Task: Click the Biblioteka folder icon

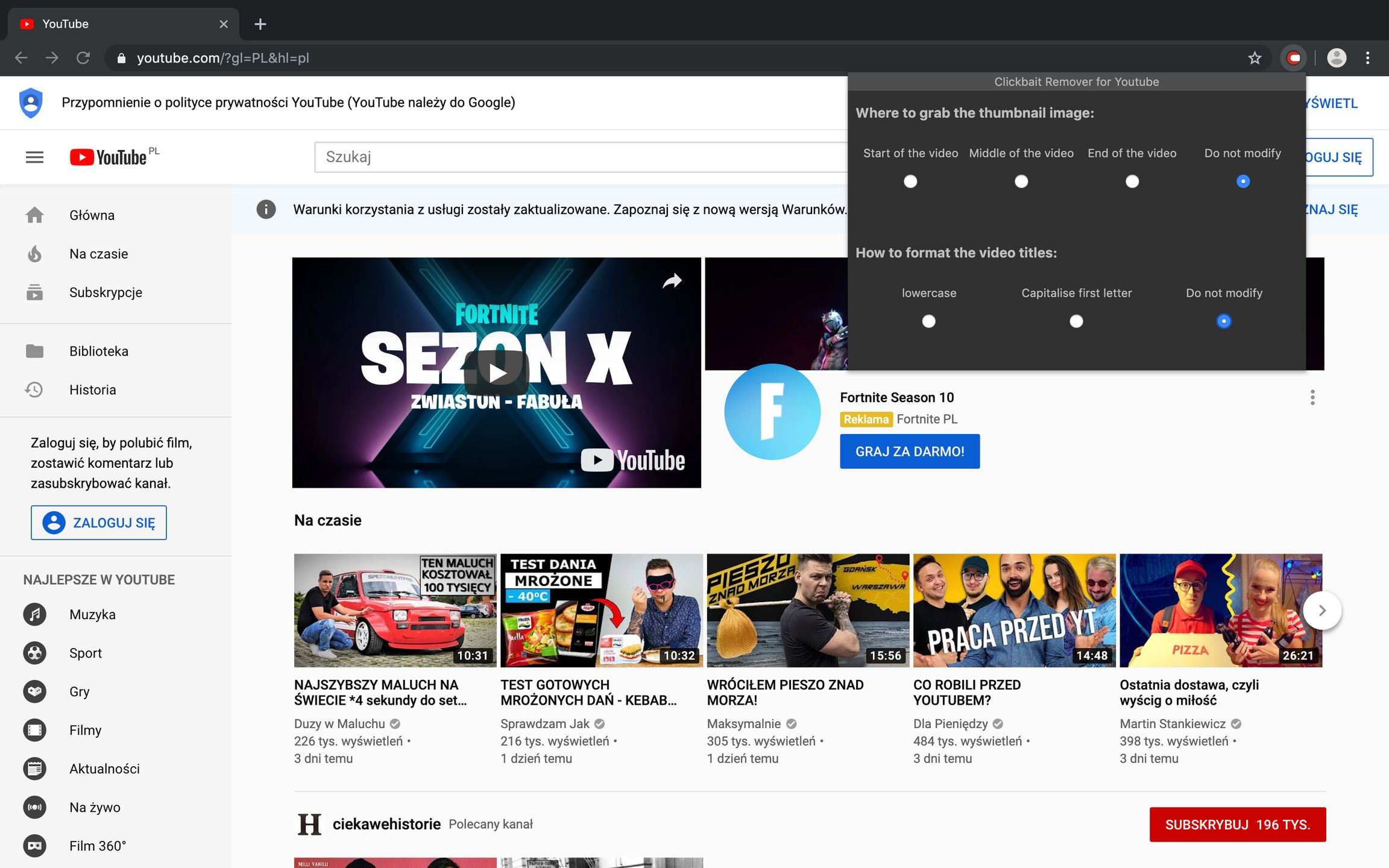Action: 34,351
